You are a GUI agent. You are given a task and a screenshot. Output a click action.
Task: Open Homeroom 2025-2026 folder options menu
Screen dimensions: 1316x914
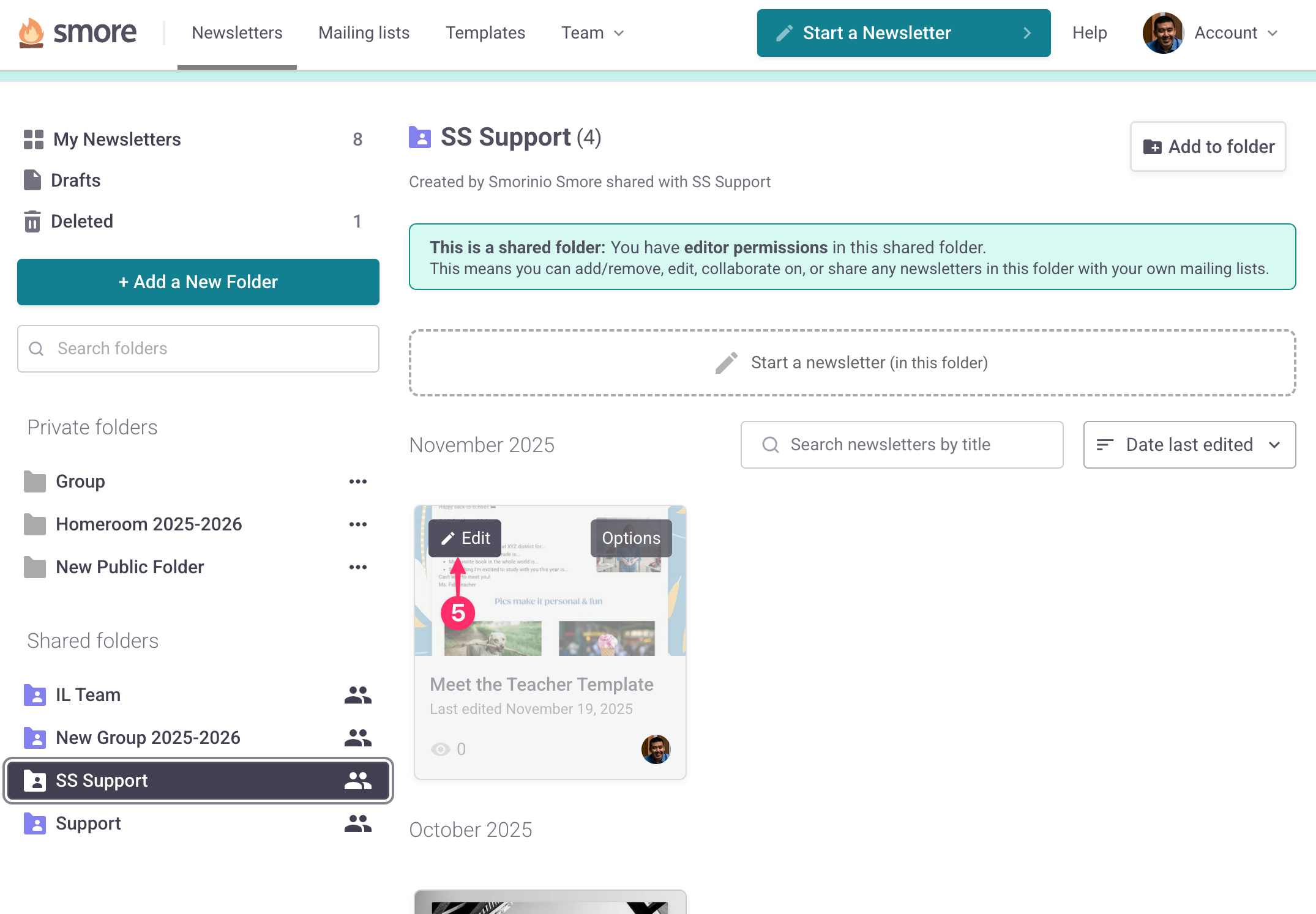(x=358, y=524)
